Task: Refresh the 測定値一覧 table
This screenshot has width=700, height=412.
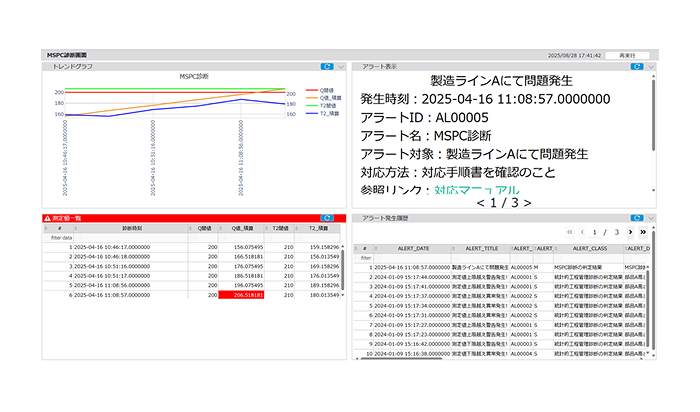Action: coord(327,217)
